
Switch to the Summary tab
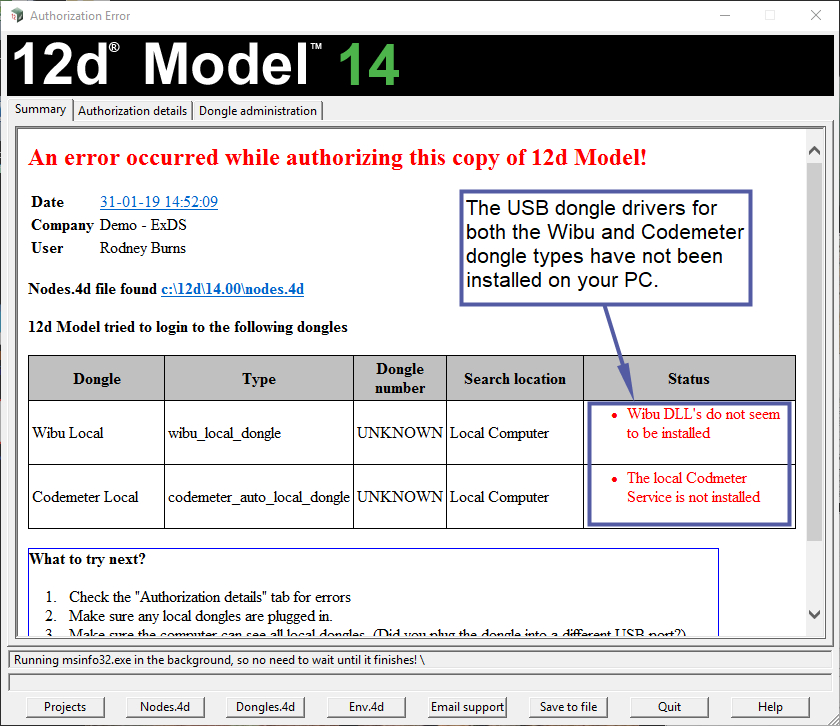40,109
